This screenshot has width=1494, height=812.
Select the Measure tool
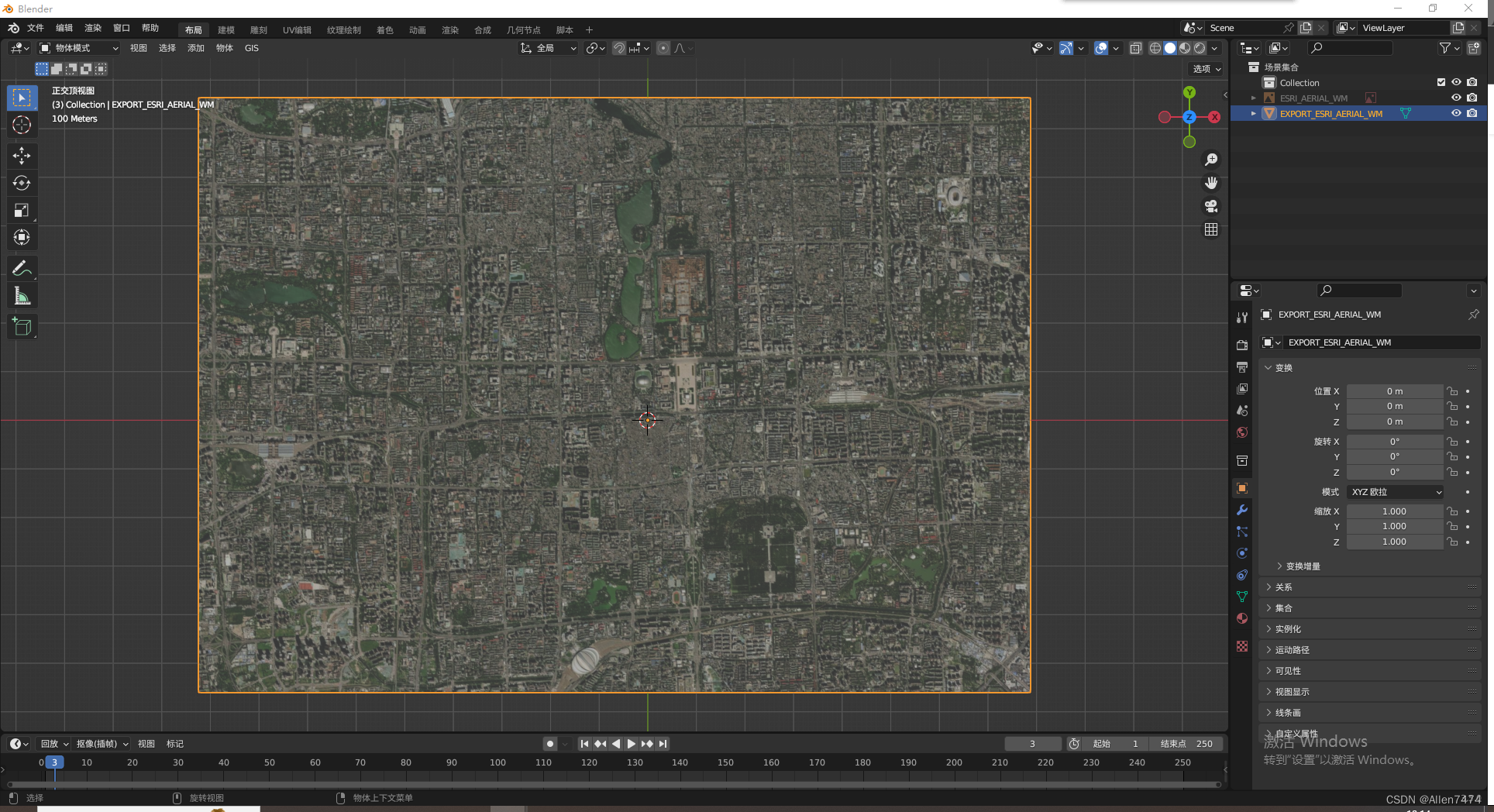(x=22, y=296)
